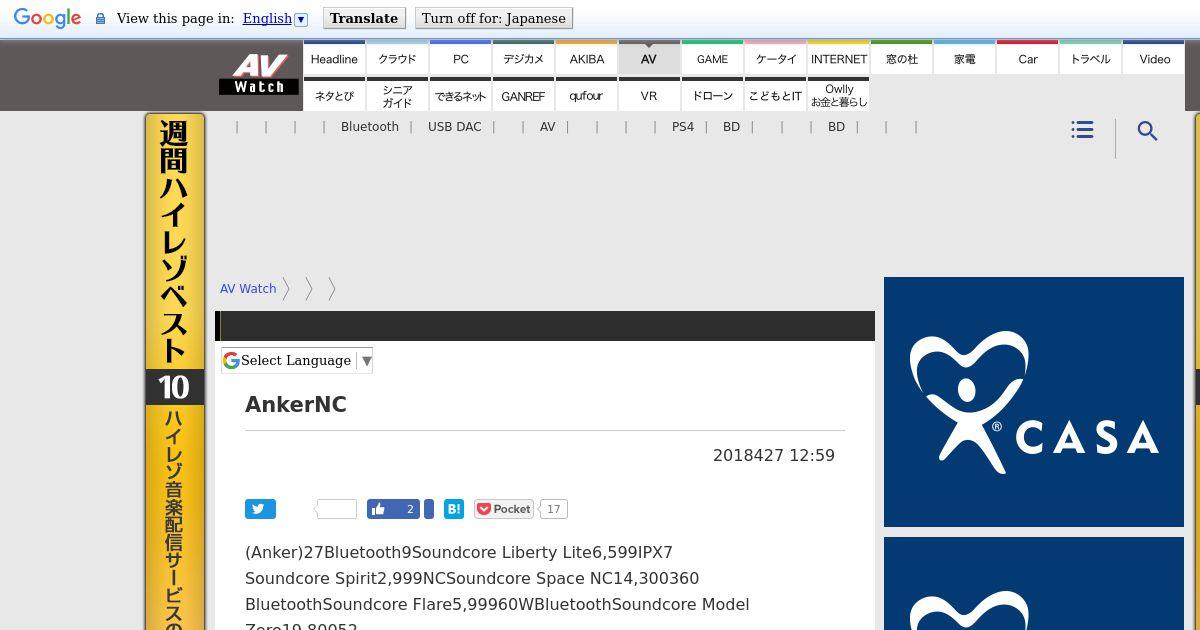Go to the 家電 tab
Screen dimensions: 1200x630
click(965, 58)
